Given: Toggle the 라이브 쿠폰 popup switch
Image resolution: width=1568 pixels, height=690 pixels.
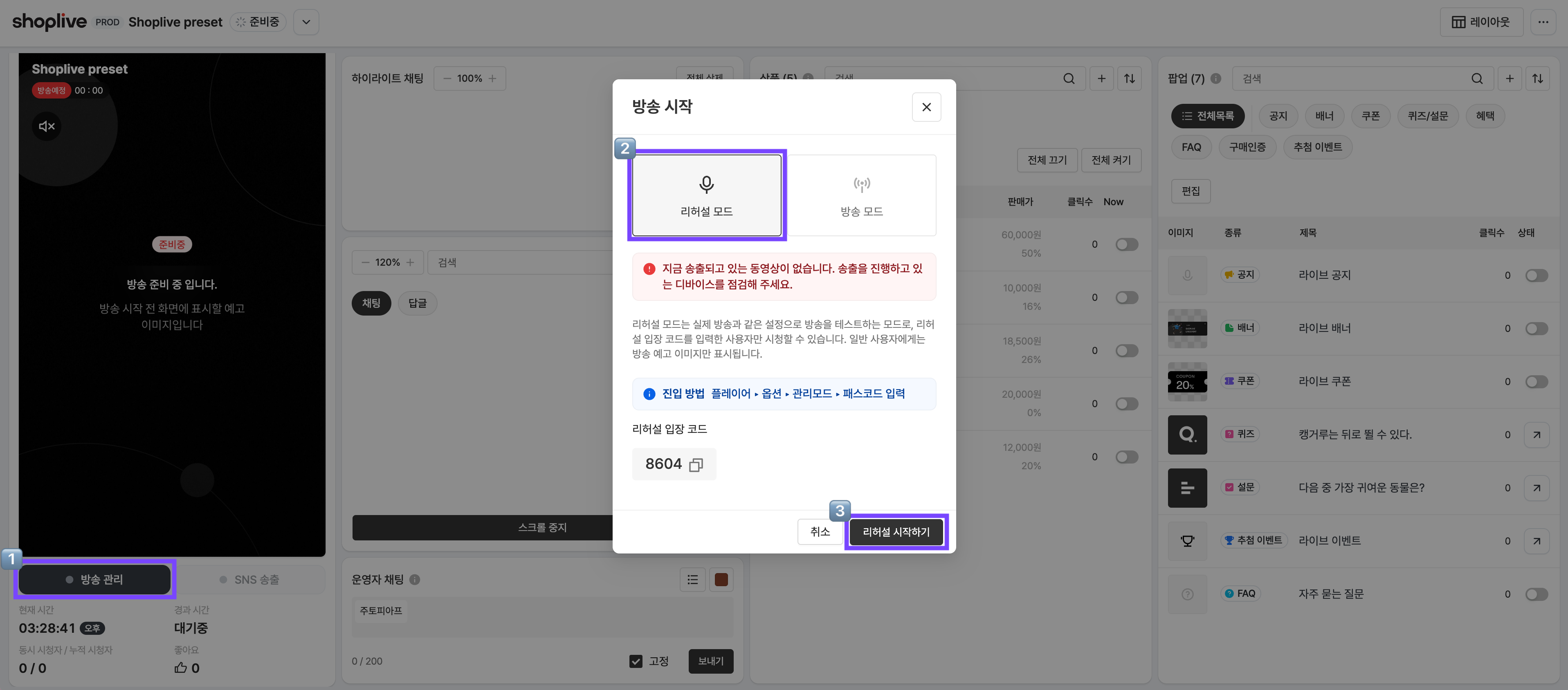Looking at the screenshot, I should [1536, 381].
